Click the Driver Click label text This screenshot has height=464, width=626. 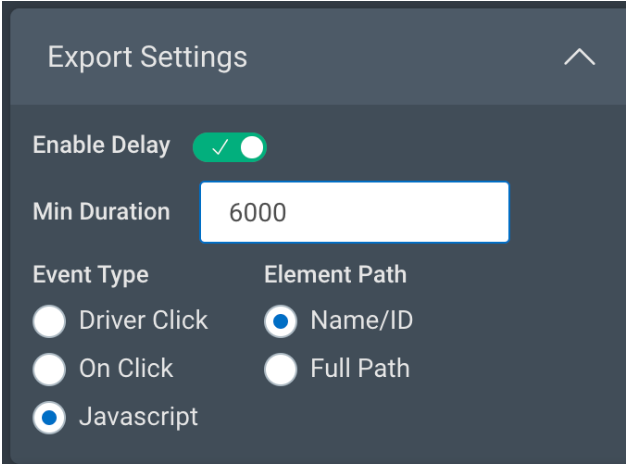143,321
